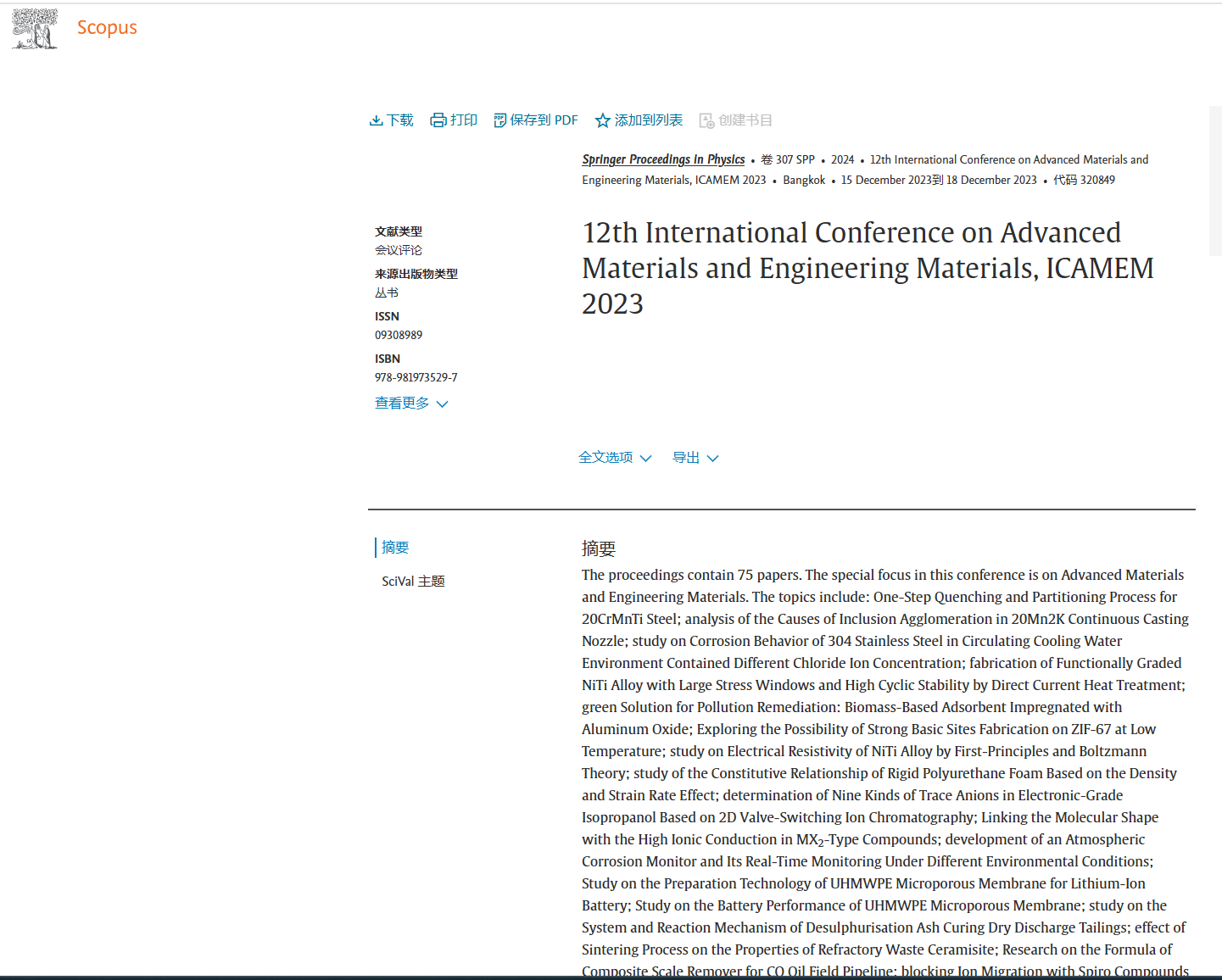This screenshot has height=980, width=1222.
Task: Click the publication year 2024
Action: [x=843, y=159]
